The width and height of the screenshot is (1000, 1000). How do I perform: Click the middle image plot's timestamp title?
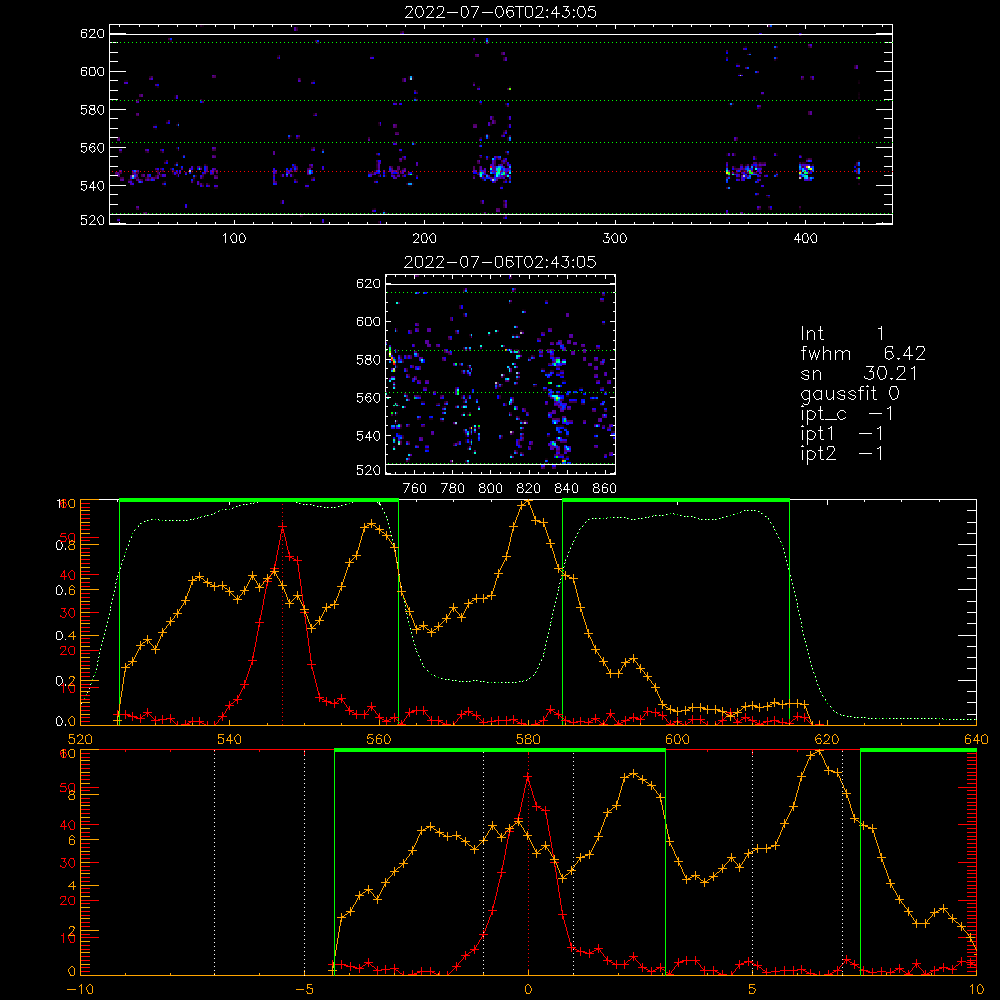pos(500,262)
